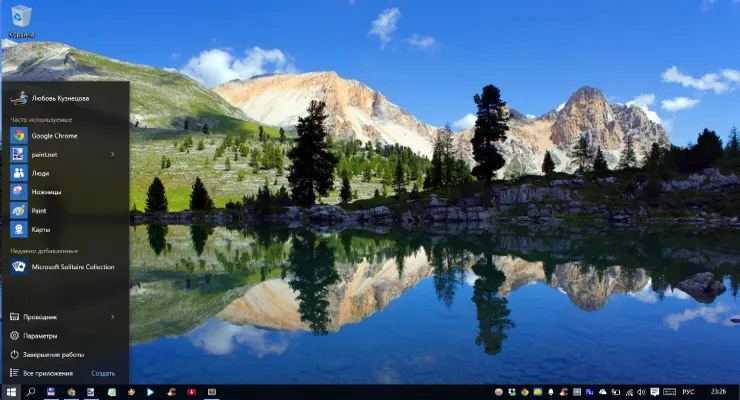Open battery status tray icon
The width and height of the screenshot is (740, 400).
click(615, 392)
